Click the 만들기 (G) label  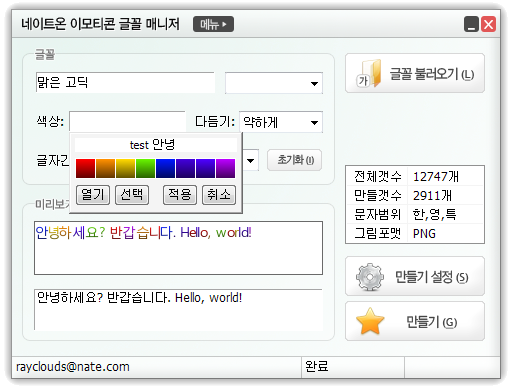(432, 322)
